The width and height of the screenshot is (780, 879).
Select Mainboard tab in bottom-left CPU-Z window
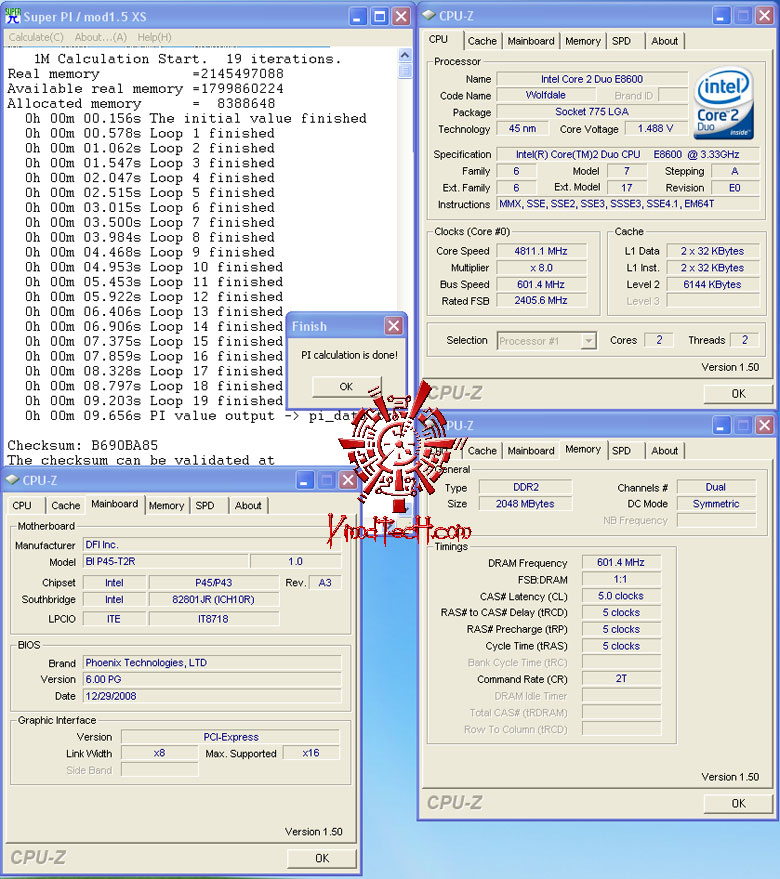(114, 504)
